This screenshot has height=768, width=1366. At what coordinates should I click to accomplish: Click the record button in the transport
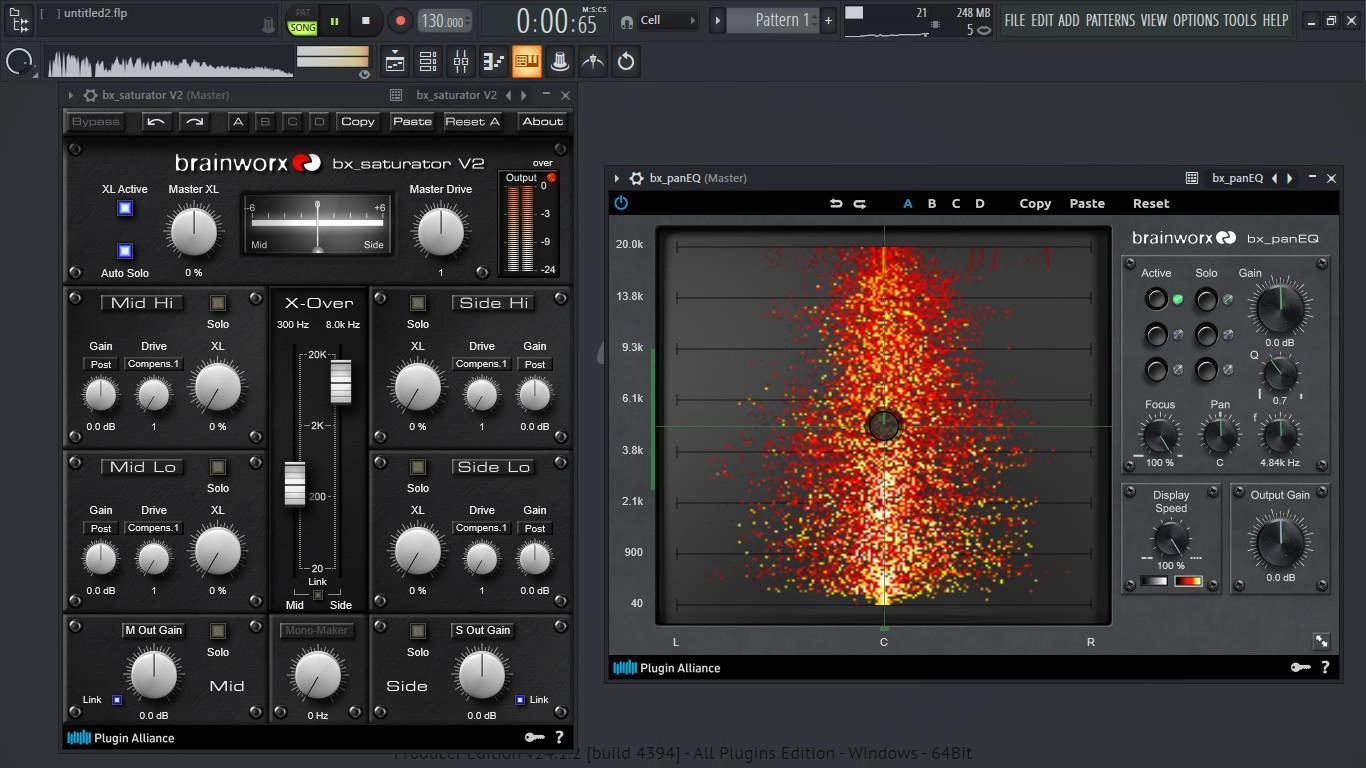400,20
